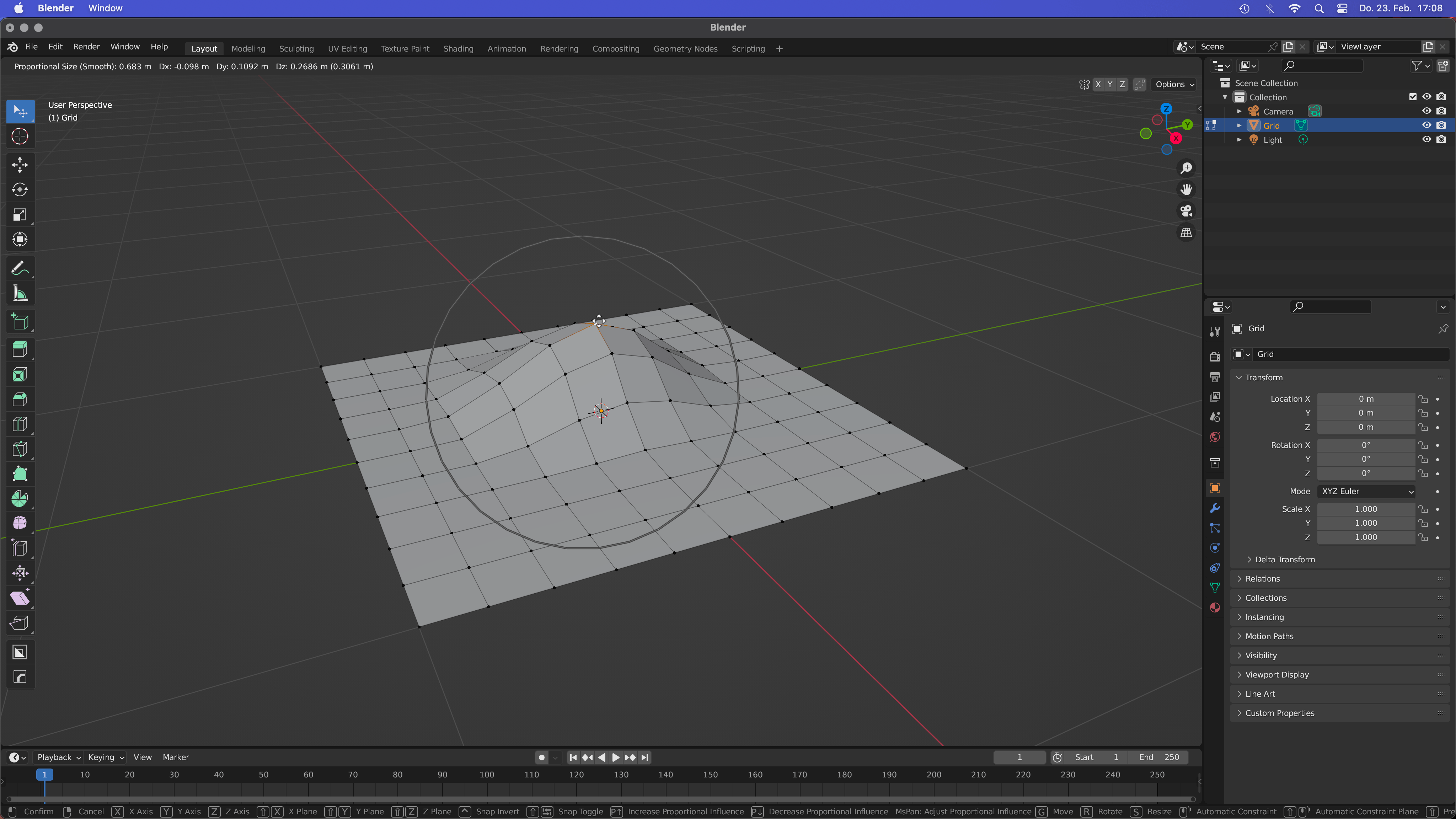The image size is (1456, 819).
Task: Switch to camera view using the viewport camera icon
Action: pos(1187,211)
